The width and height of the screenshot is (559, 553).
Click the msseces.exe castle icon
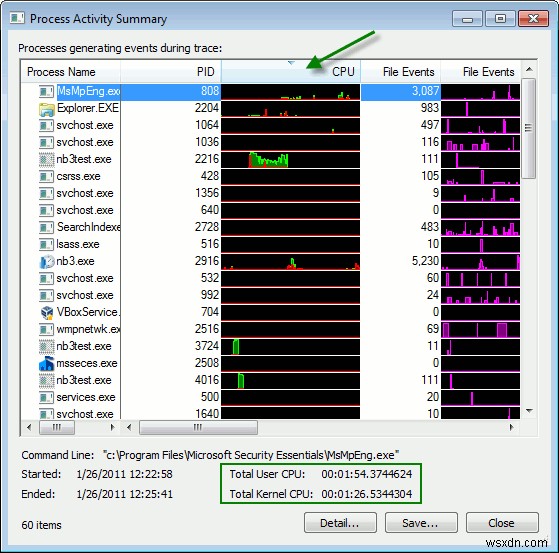pos(46,364)
